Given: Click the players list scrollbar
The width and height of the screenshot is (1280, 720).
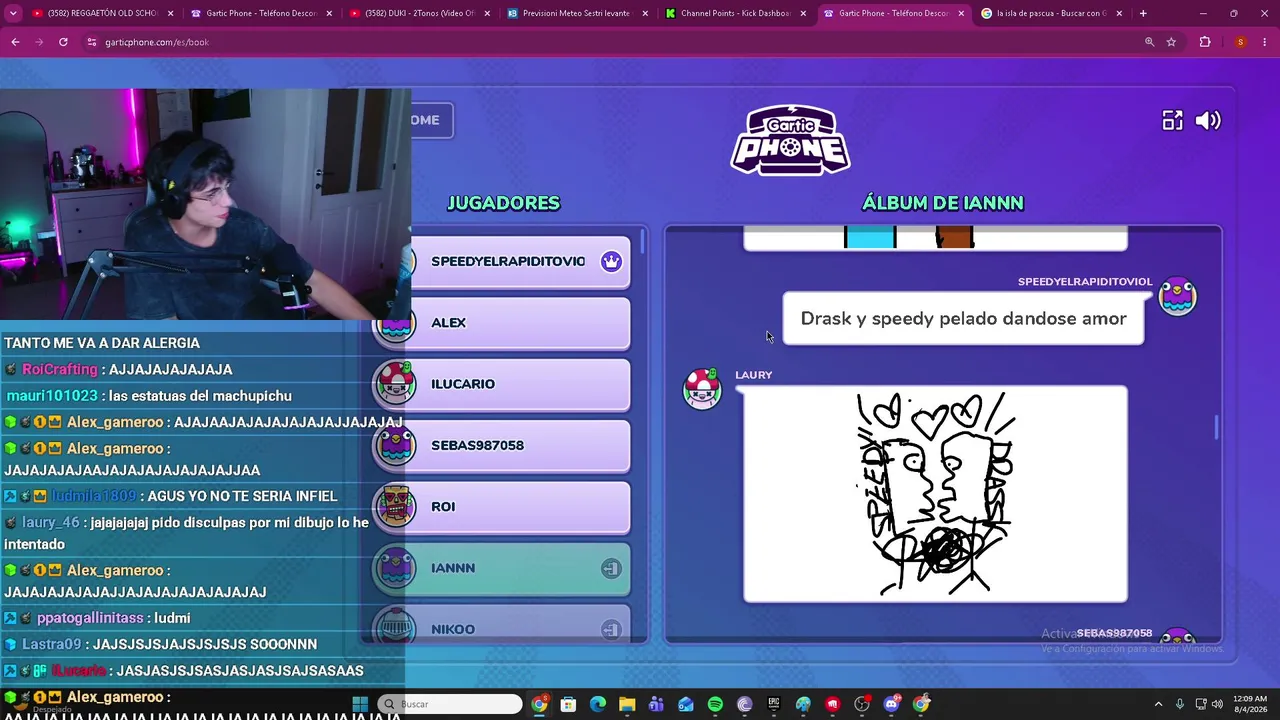Looking at the screenshot, I should (x=641, y=242).
